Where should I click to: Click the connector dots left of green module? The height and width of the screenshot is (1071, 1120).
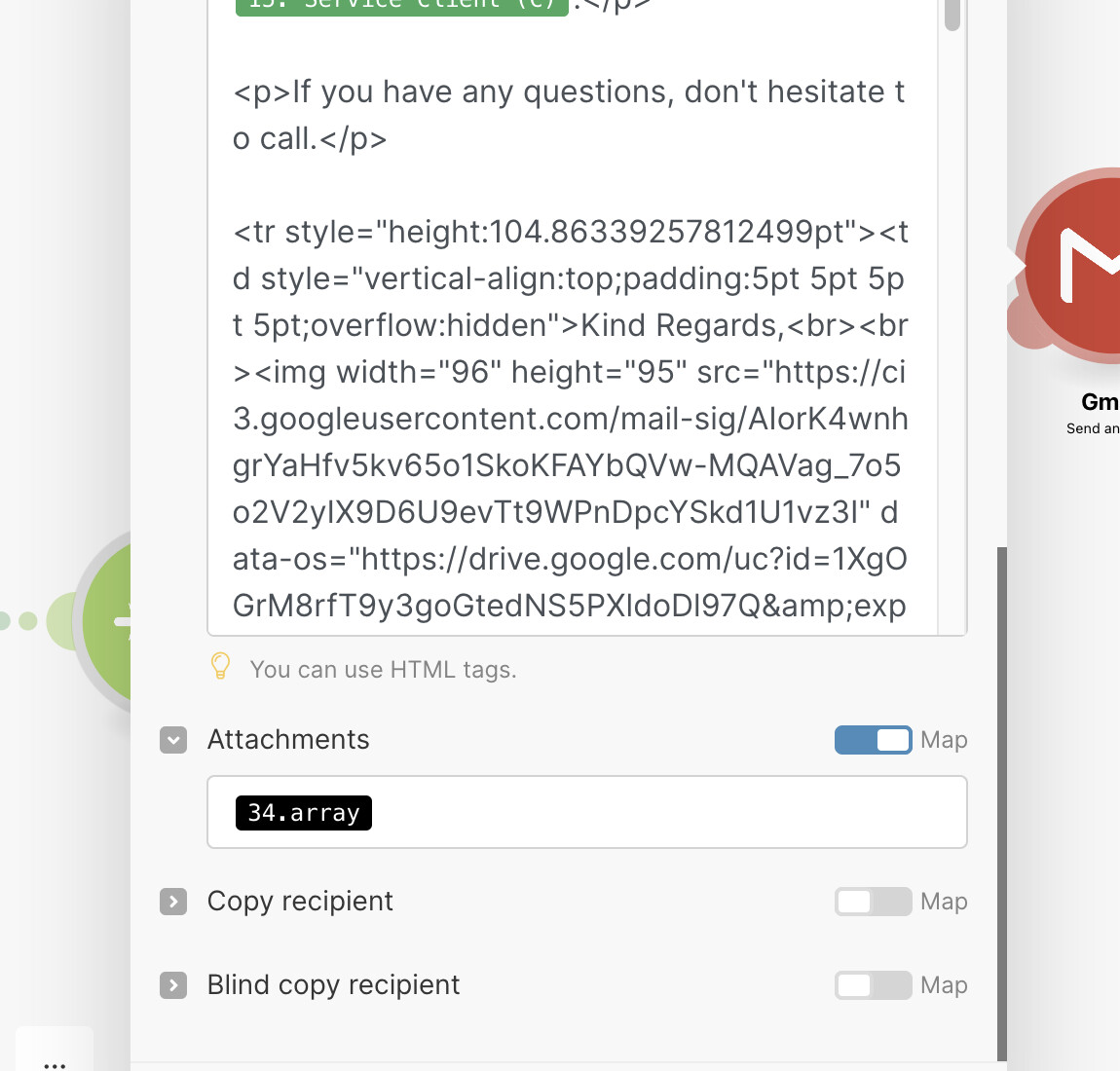pos(19,621)
